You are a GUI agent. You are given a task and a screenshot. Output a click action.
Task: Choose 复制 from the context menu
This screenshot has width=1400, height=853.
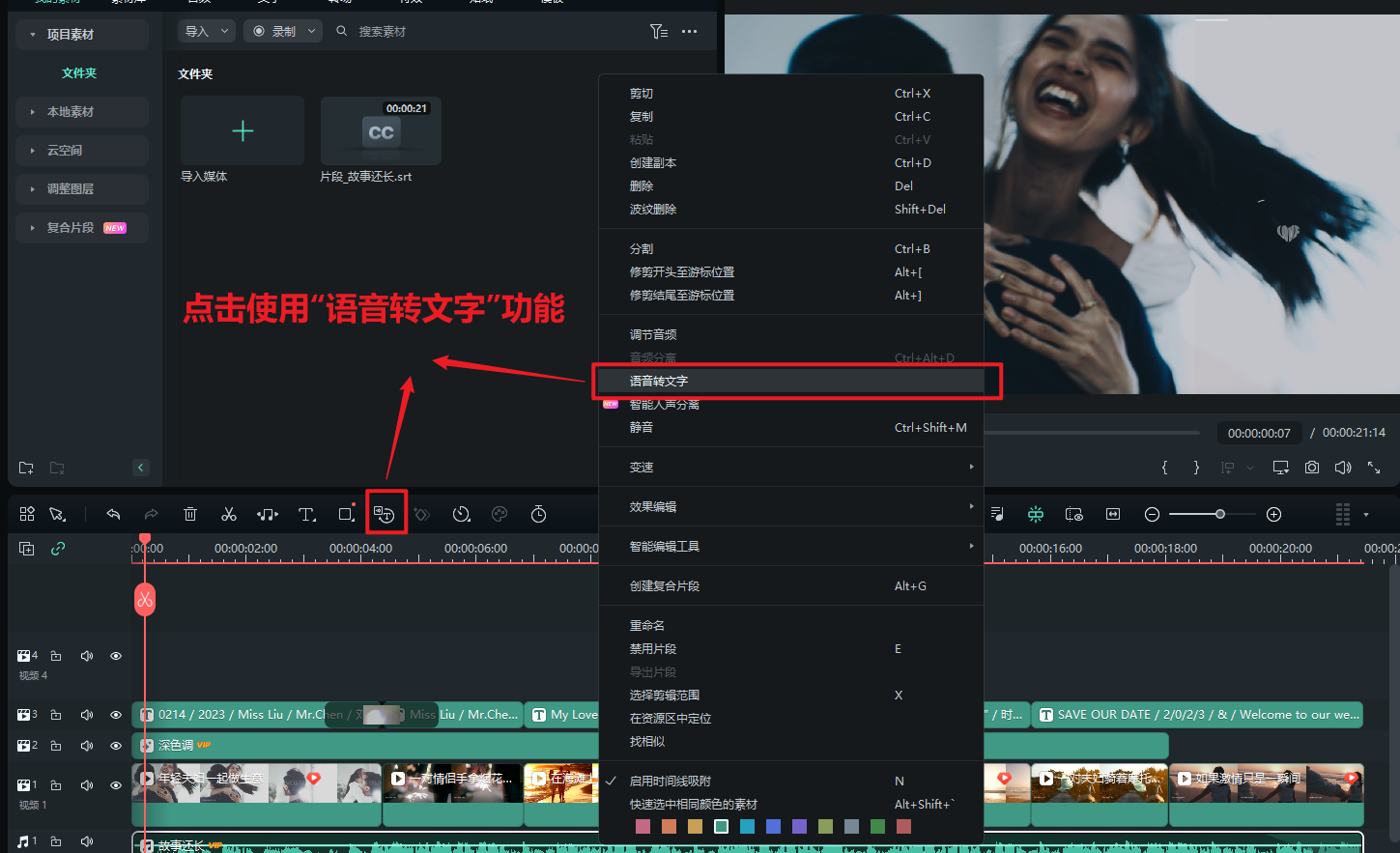(x=643, y=116)
